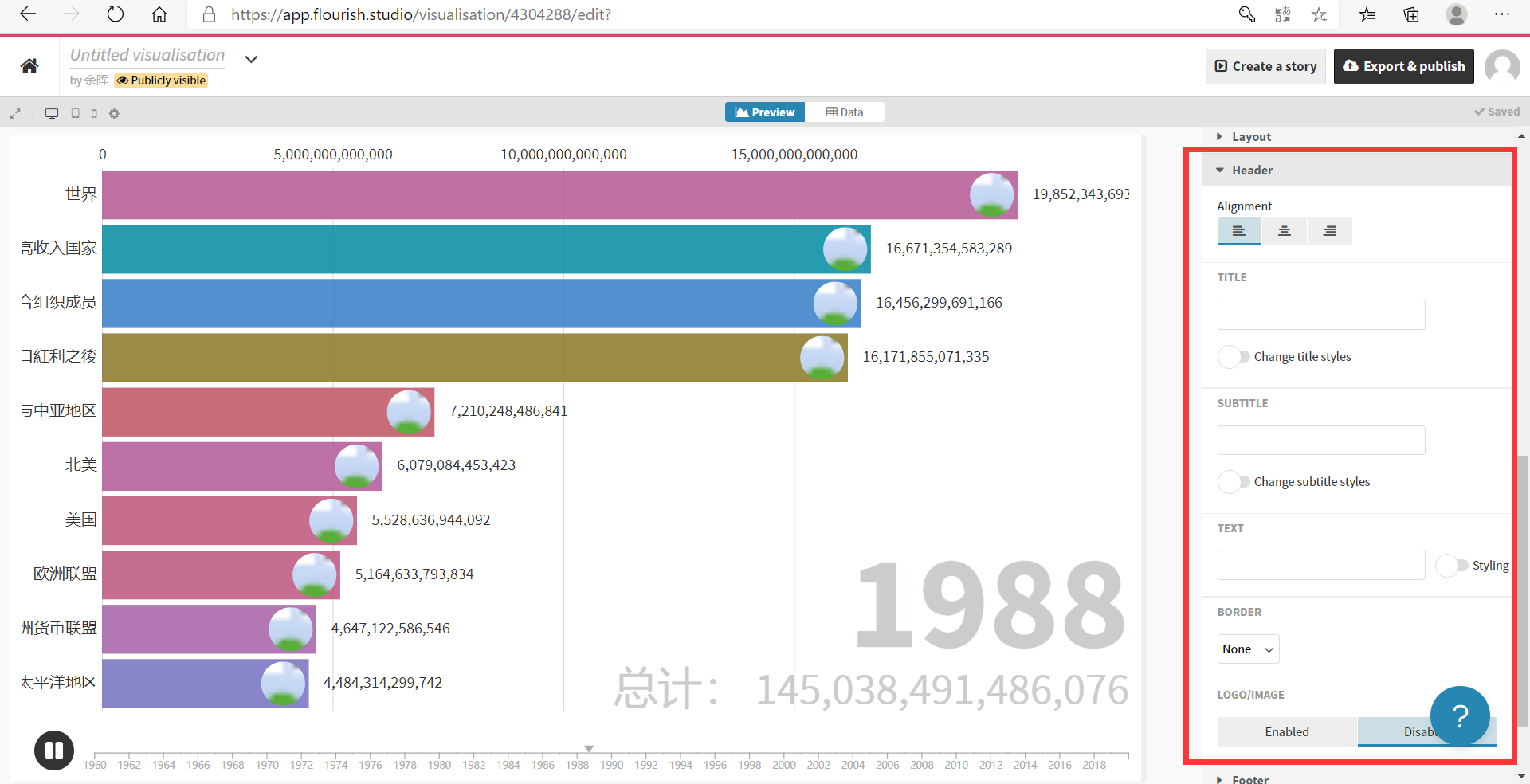Add this page to favorites star
Viewport: 1530px width, 784px height.
point(1320,14)
